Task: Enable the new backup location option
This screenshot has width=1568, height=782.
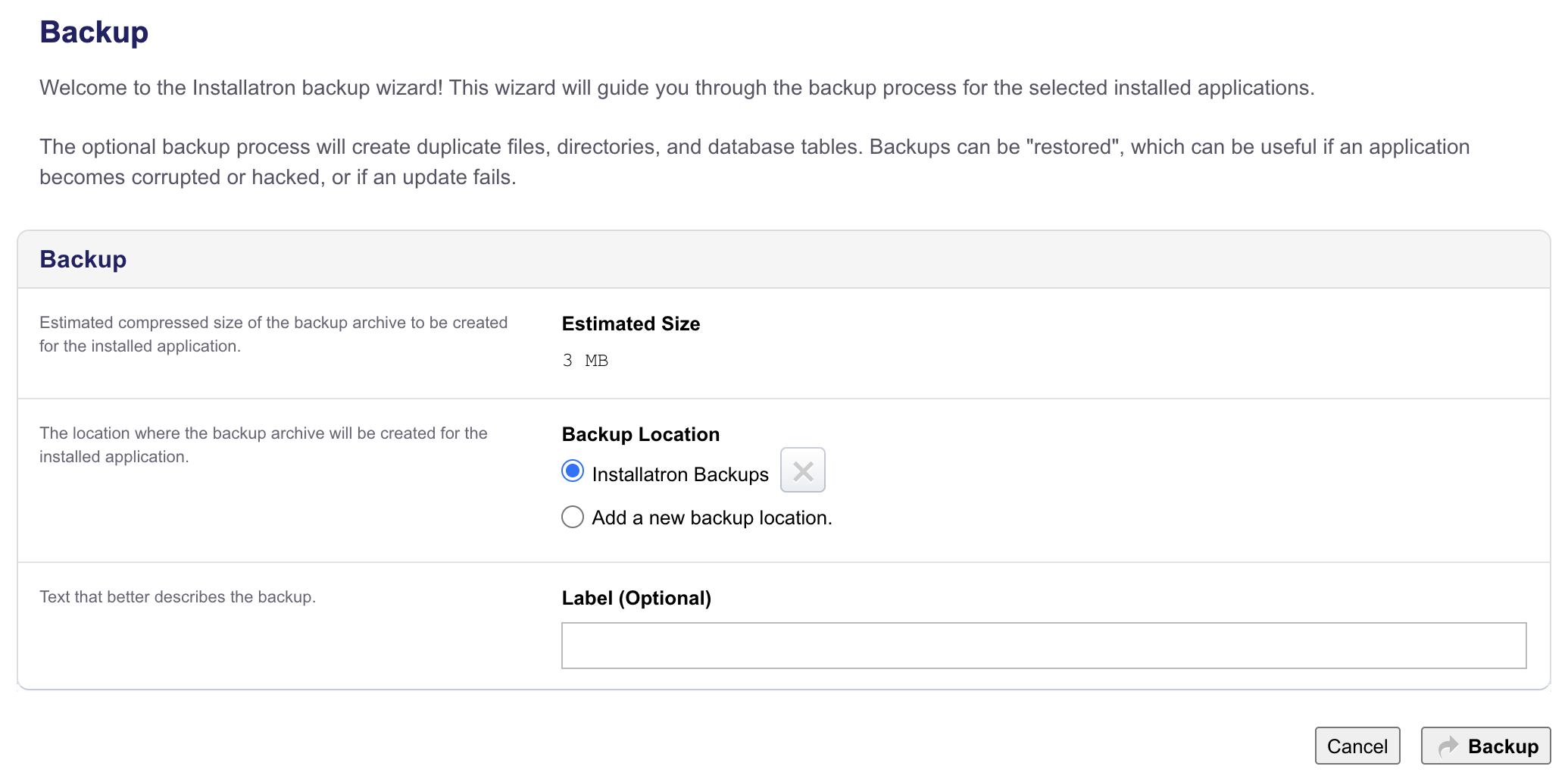Action: (x=573, y=517)
